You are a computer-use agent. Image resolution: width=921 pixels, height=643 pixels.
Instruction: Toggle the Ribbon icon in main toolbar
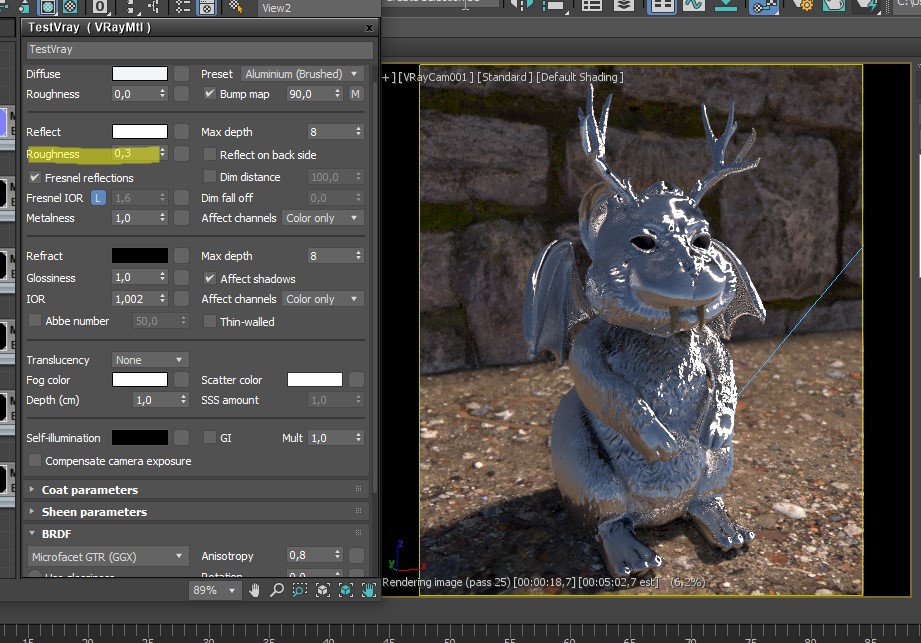662,6
